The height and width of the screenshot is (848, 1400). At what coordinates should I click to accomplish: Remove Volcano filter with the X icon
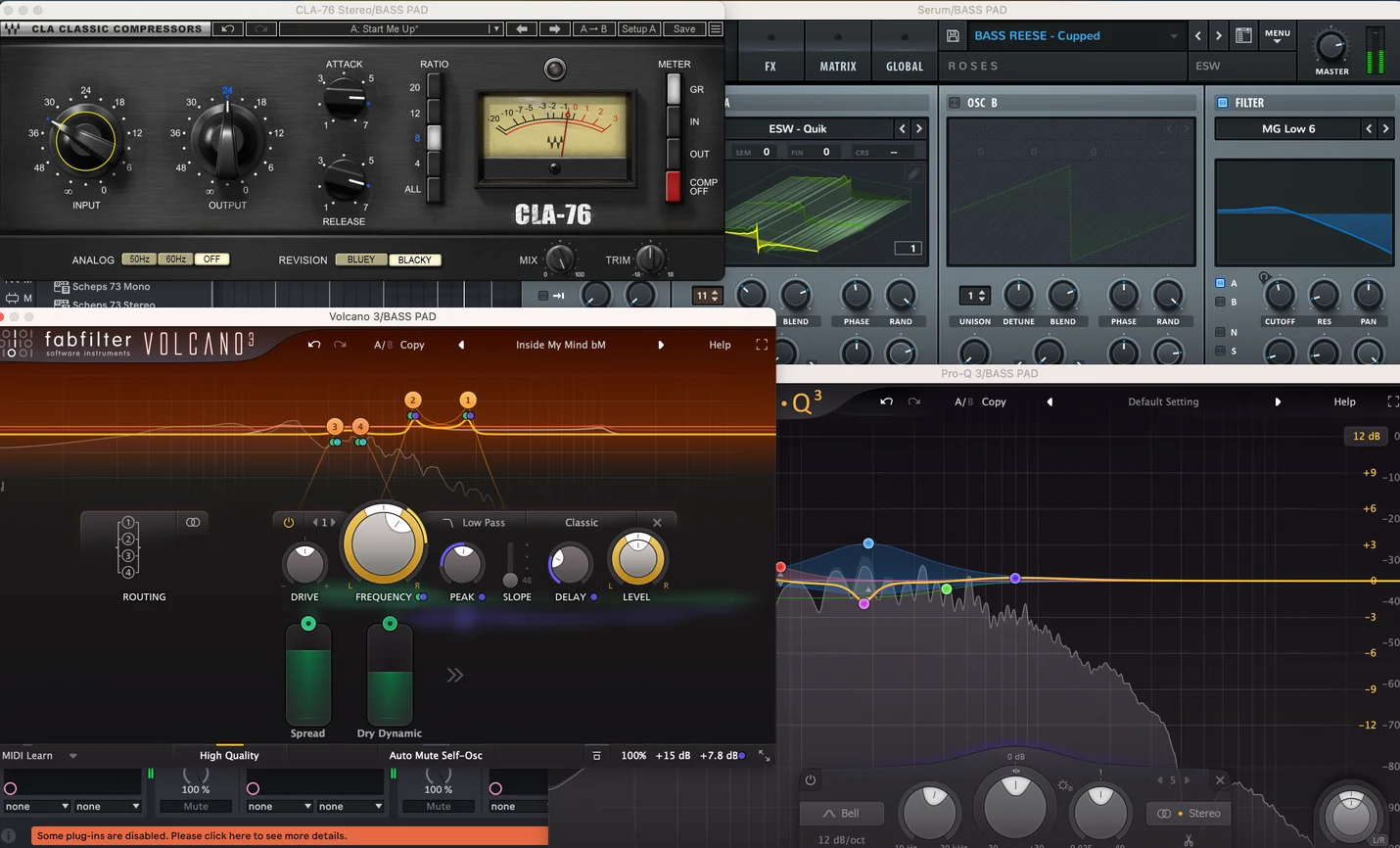657,523
